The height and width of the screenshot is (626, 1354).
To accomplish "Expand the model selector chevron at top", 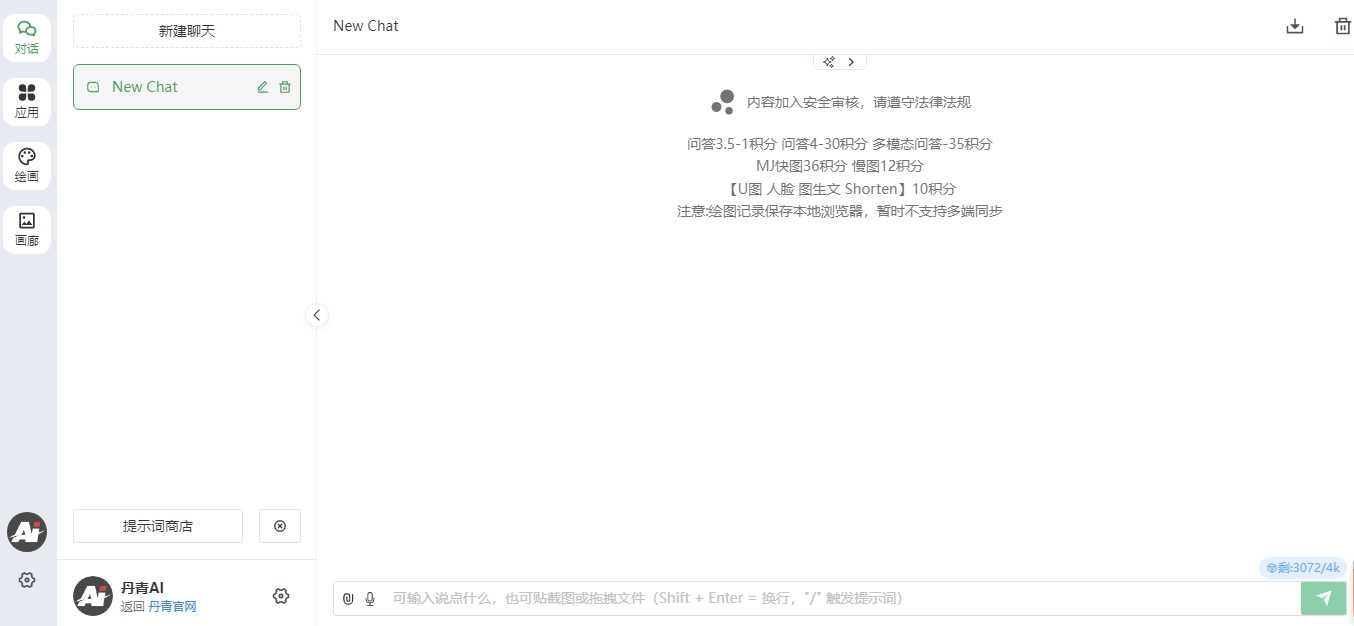I will [851, 62].
